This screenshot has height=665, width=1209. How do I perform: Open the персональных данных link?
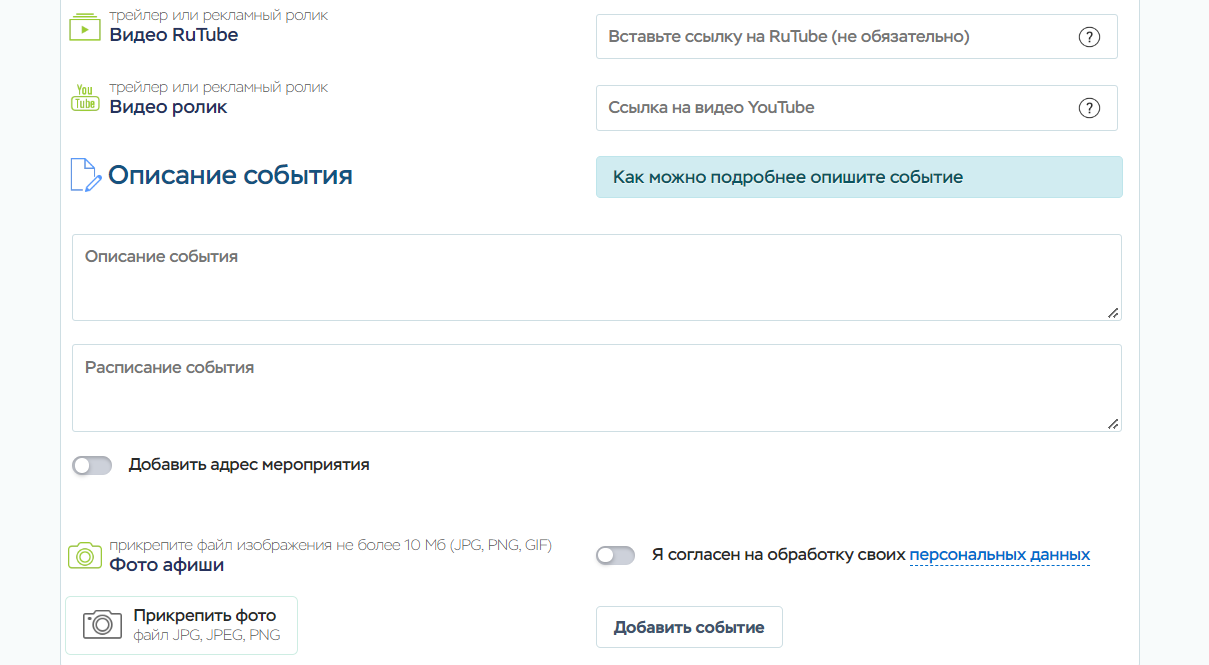coord(999,555)
